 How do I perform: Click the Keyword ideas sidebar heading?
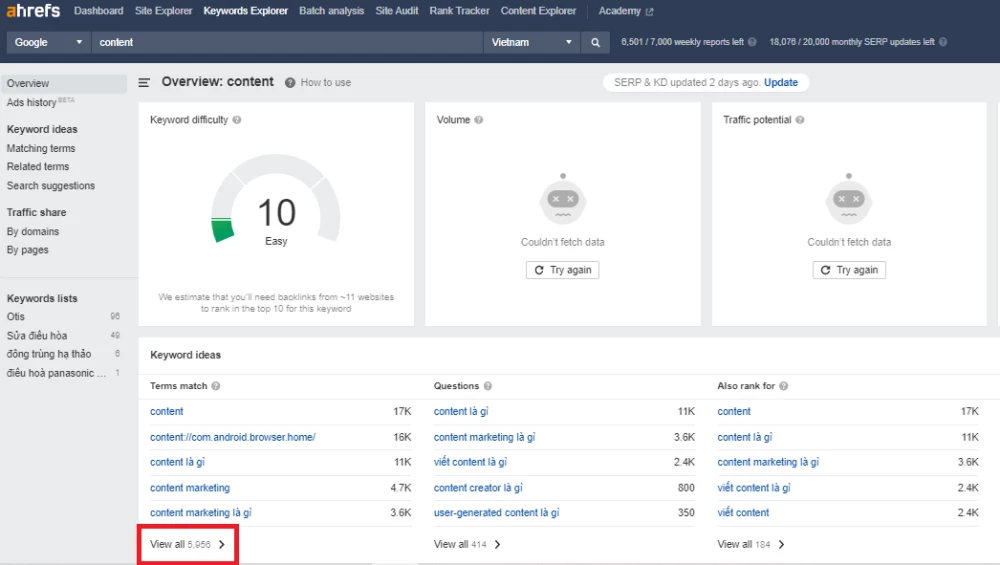pos(42,129)
